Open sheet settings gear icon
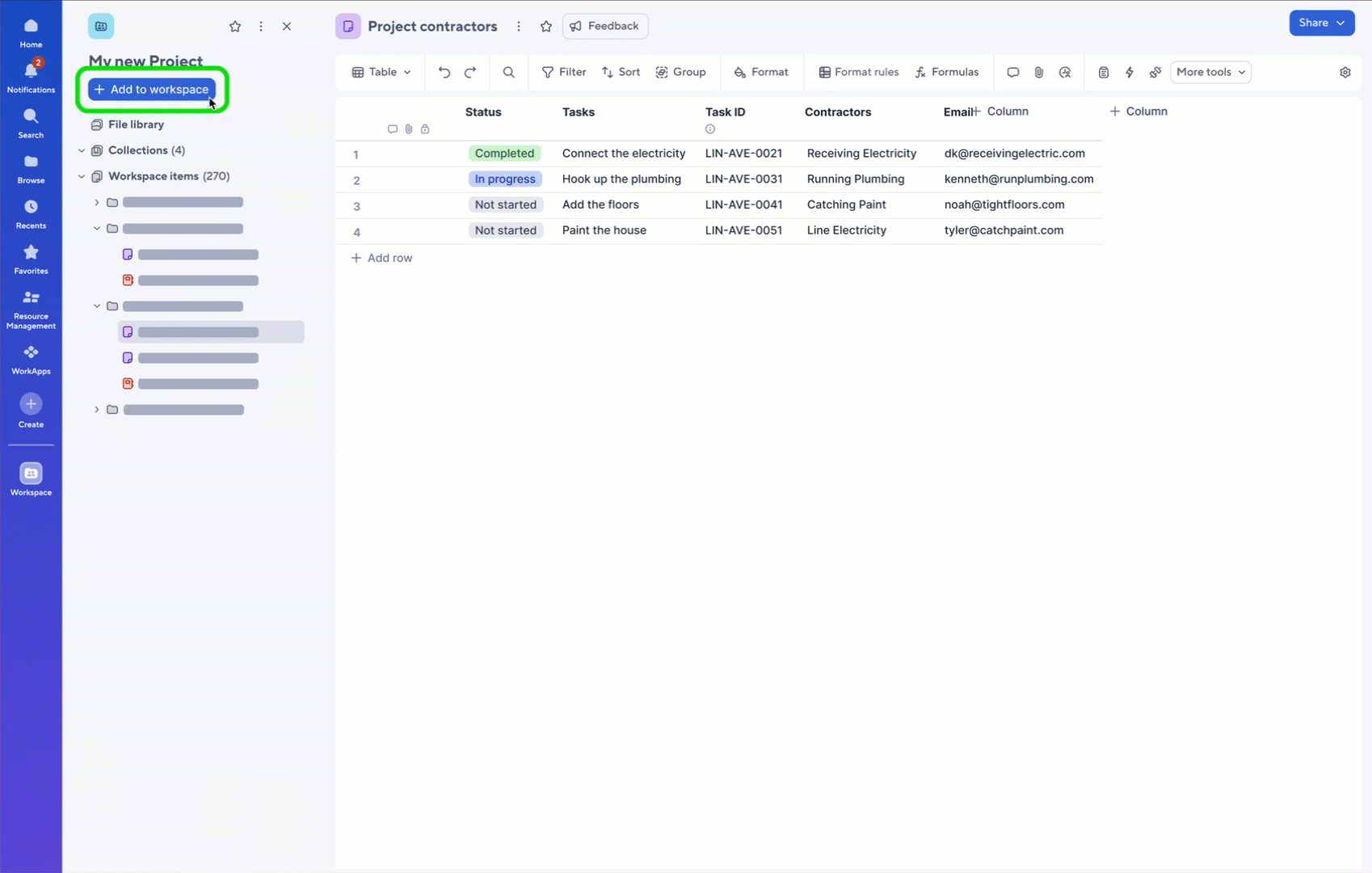The image size is (1372, 873). point(1345,72)
